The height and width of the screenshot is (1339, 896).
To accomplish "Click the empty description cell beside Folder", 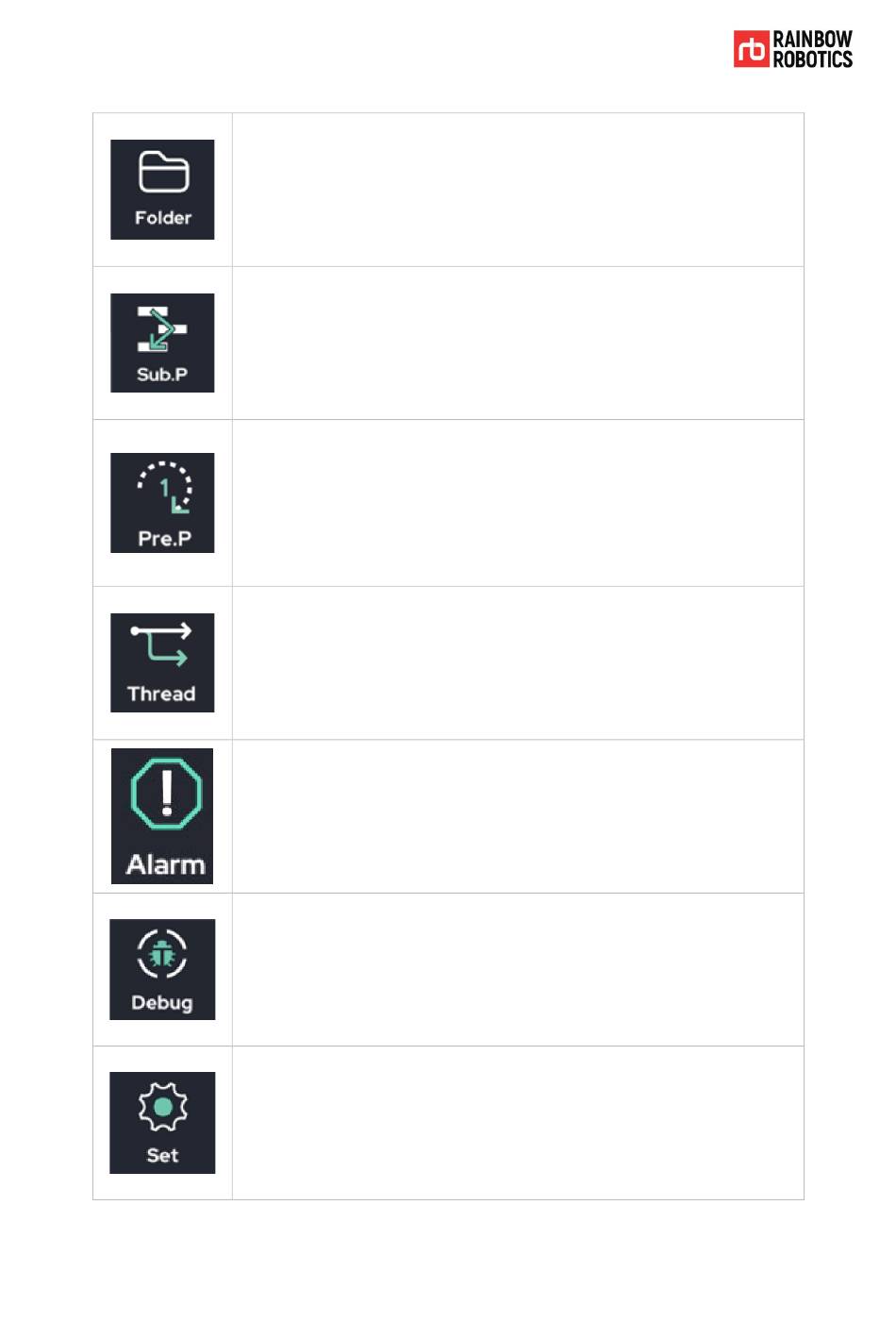I will [x=518, y=190].
